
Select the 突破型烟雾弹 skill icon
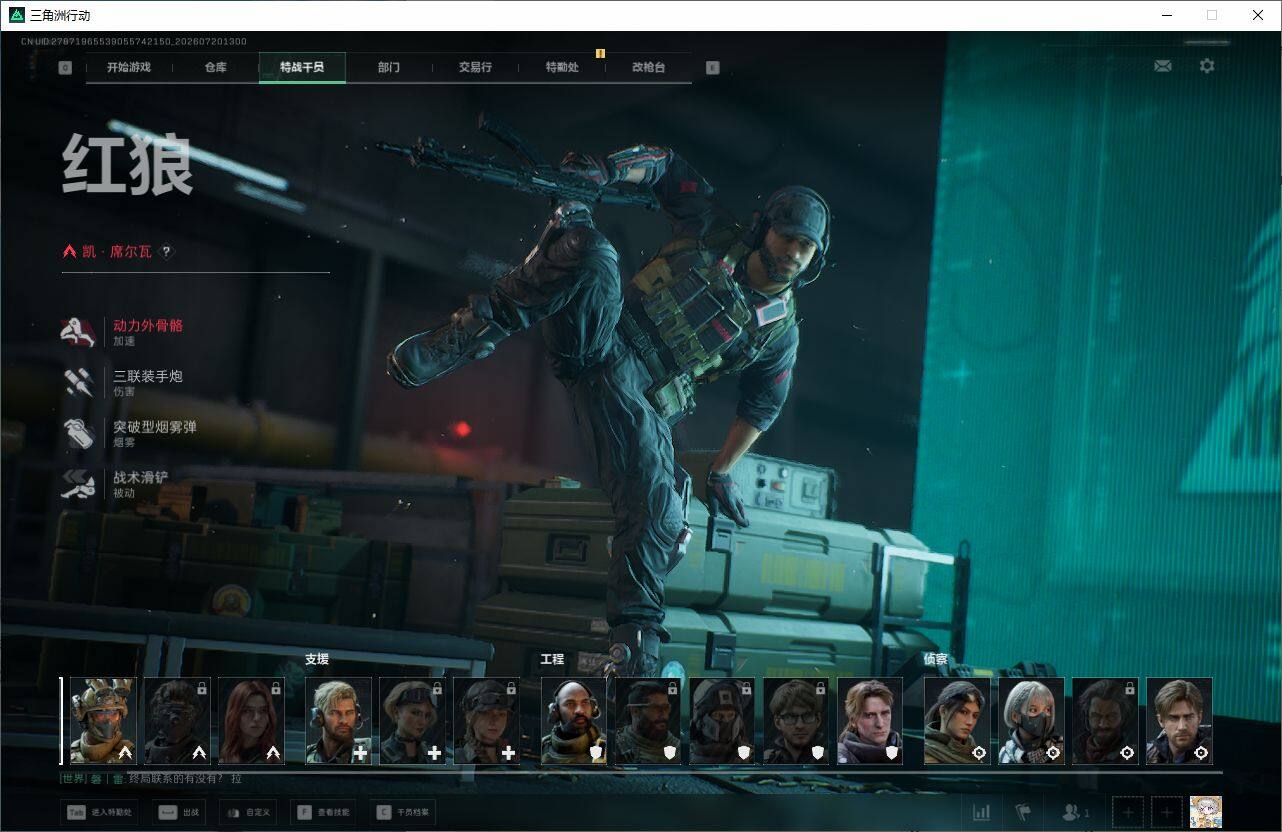click(78, 433)
